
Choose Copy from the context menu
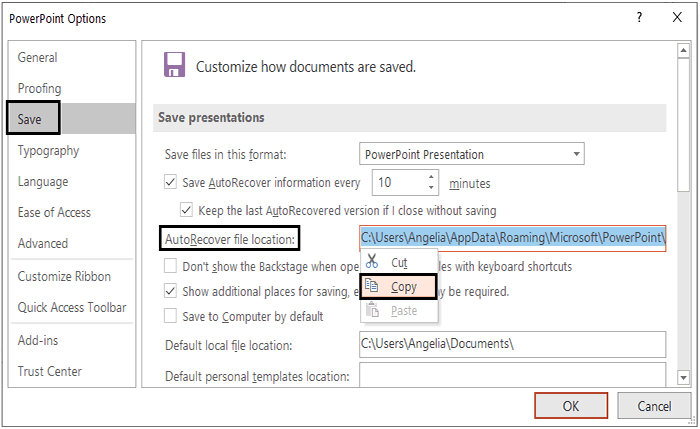399,286
